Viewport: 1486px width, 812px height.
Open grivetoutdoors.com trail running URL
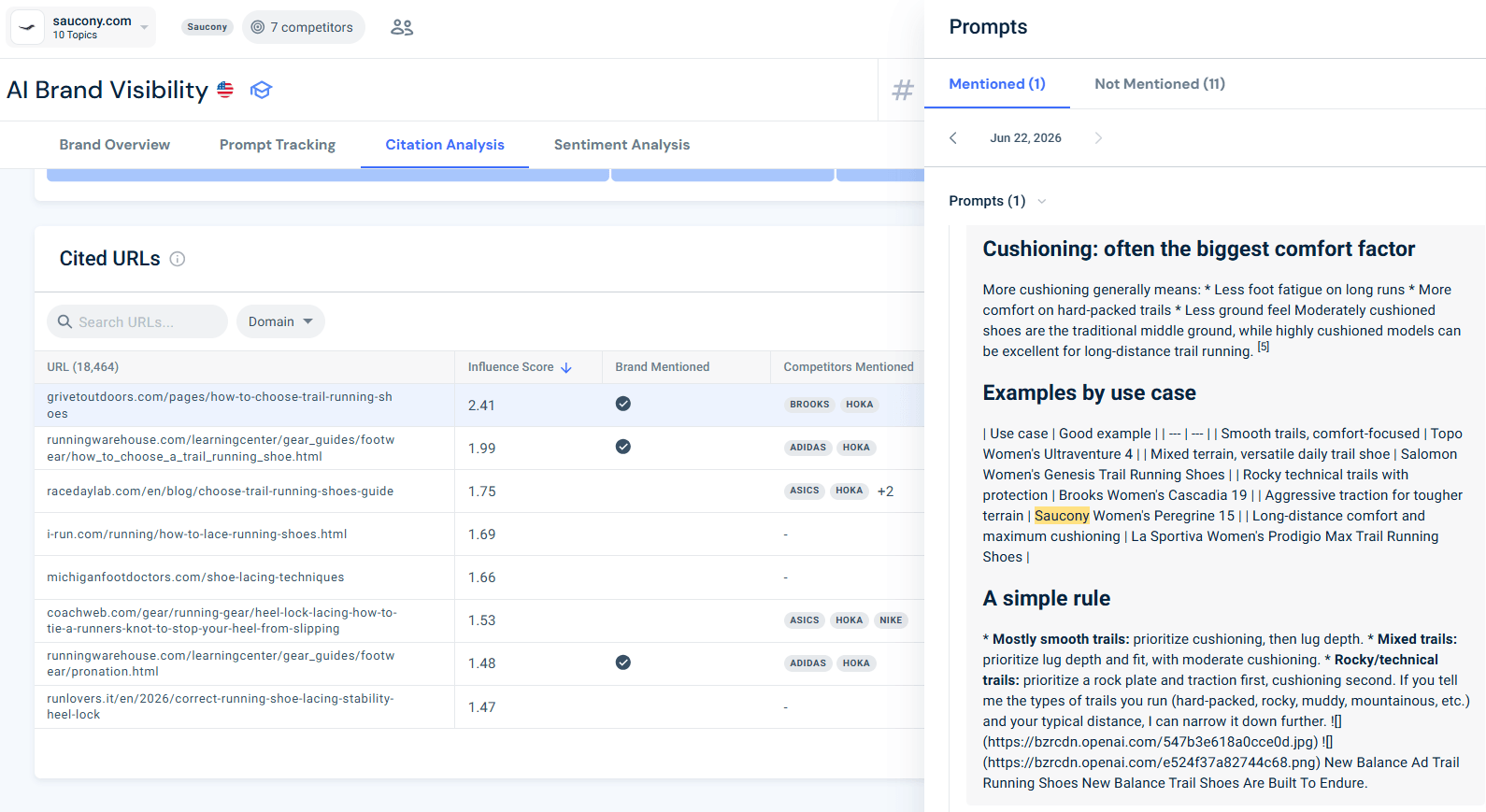[x=220, y=406]
